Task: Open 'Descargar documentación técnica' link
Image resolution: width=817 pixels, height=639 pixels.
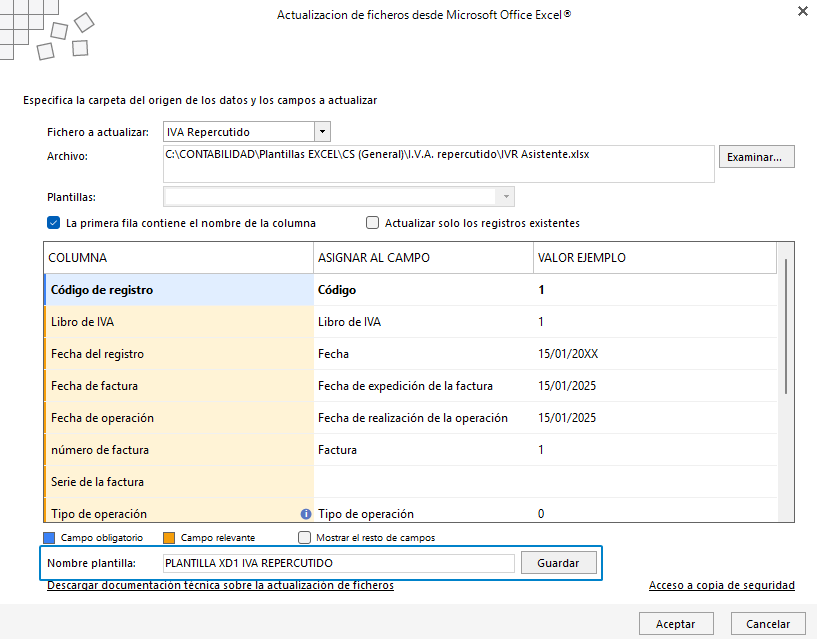Action: 220,585
